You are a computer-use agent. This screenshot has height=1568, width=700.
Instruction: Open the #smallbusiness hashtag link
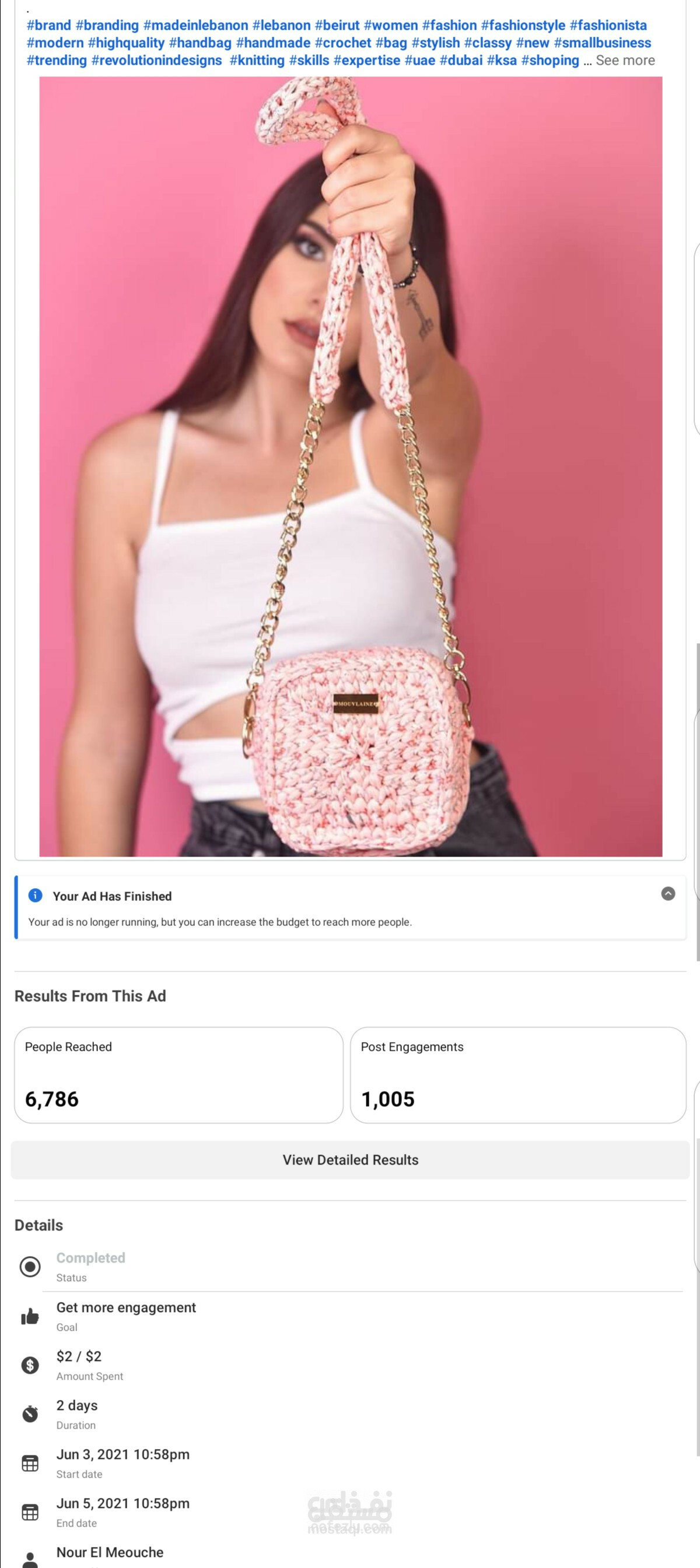tap(602, 43)
